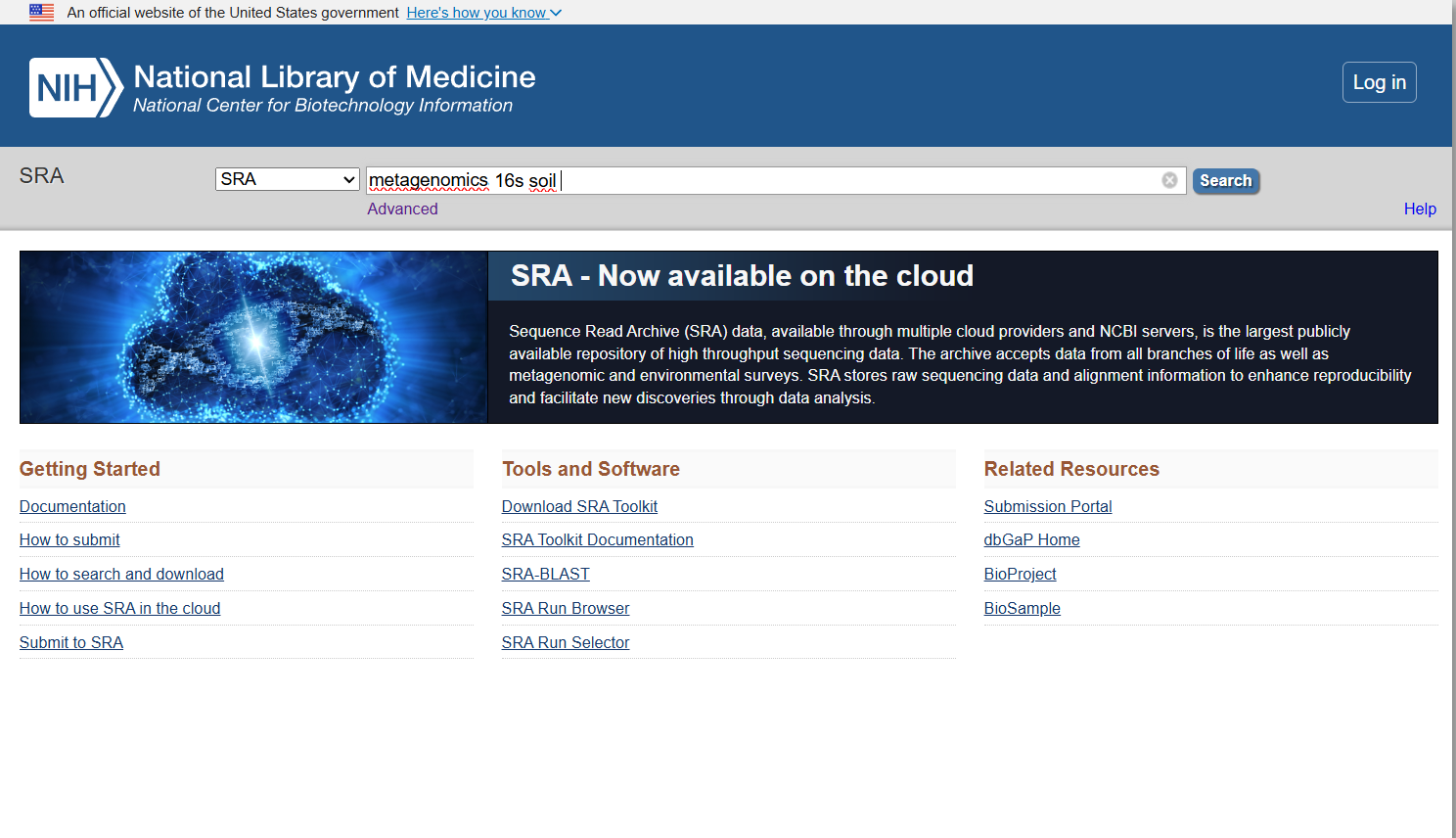Click the Tools and Software heading
Viewport: 1456px width, 838px height.
click(x=591, y=469)
